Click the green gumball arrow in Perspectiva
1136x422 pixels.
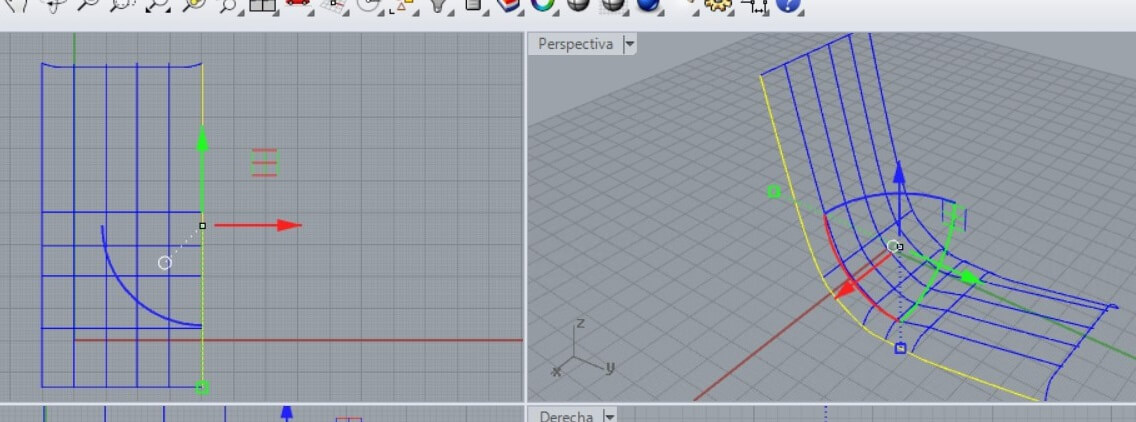point(971,278)
